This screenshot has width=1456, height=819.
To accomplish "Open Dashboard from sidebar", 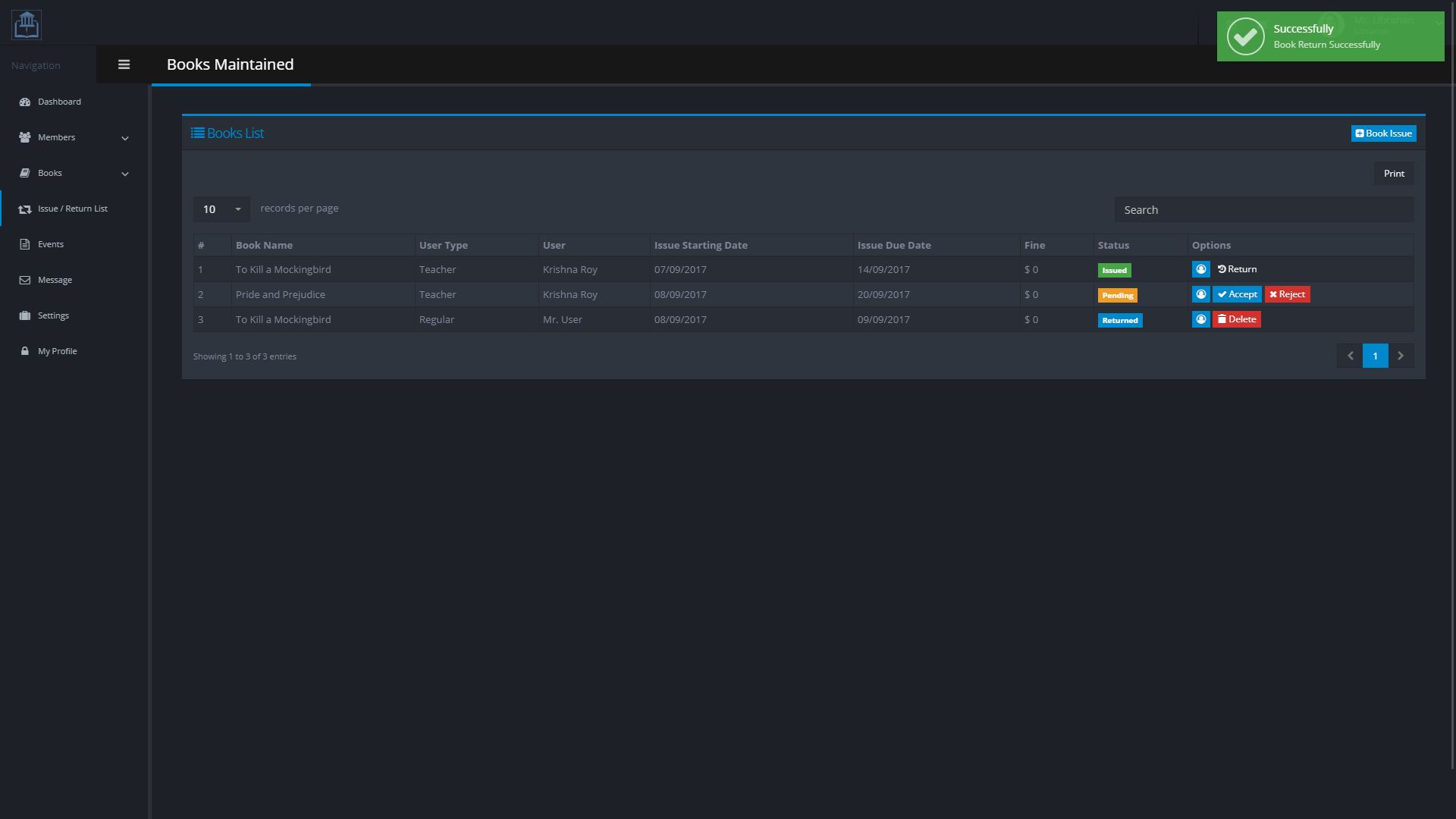I will (59, 102).
